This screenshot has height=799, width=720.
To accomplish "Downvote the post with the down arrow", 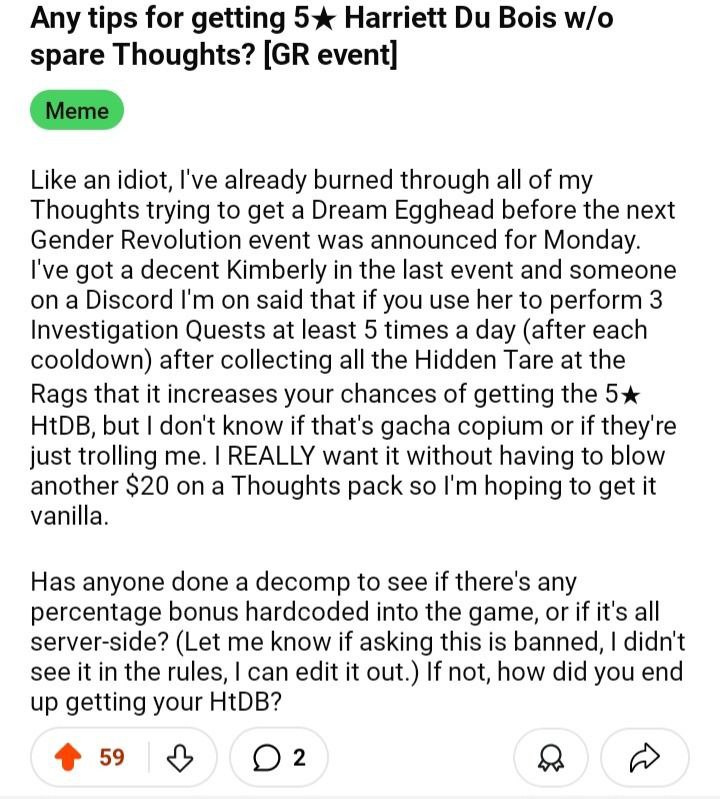I will pyautogui.click(x=180, y=757).
